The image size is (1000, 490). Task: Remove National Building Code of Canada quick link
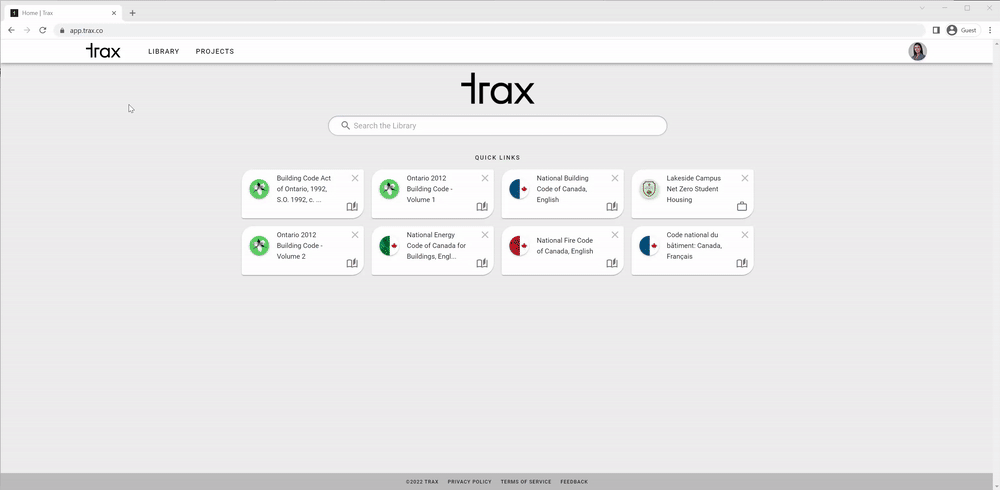coord(615,178)
